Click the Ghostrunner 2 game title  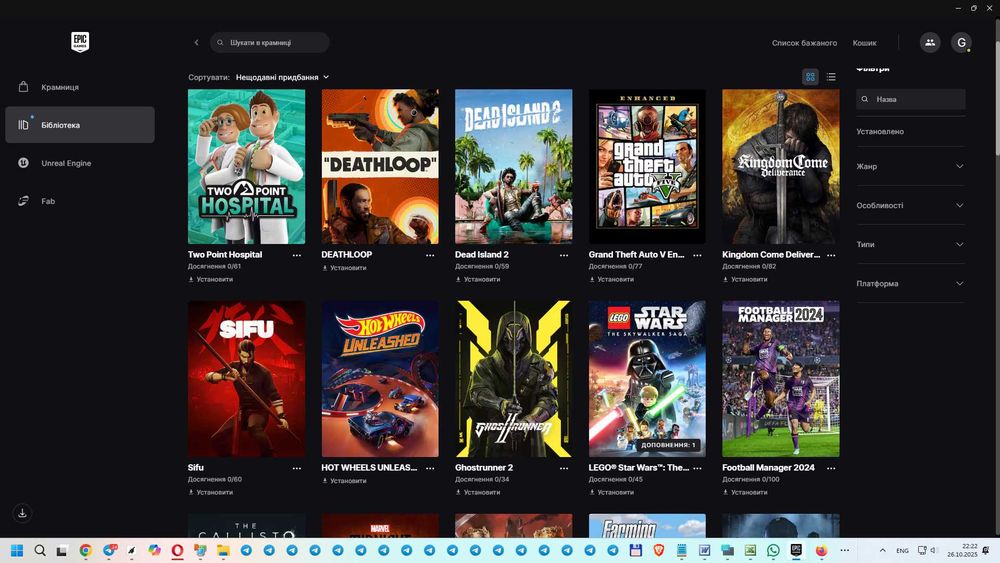[484, 467]
